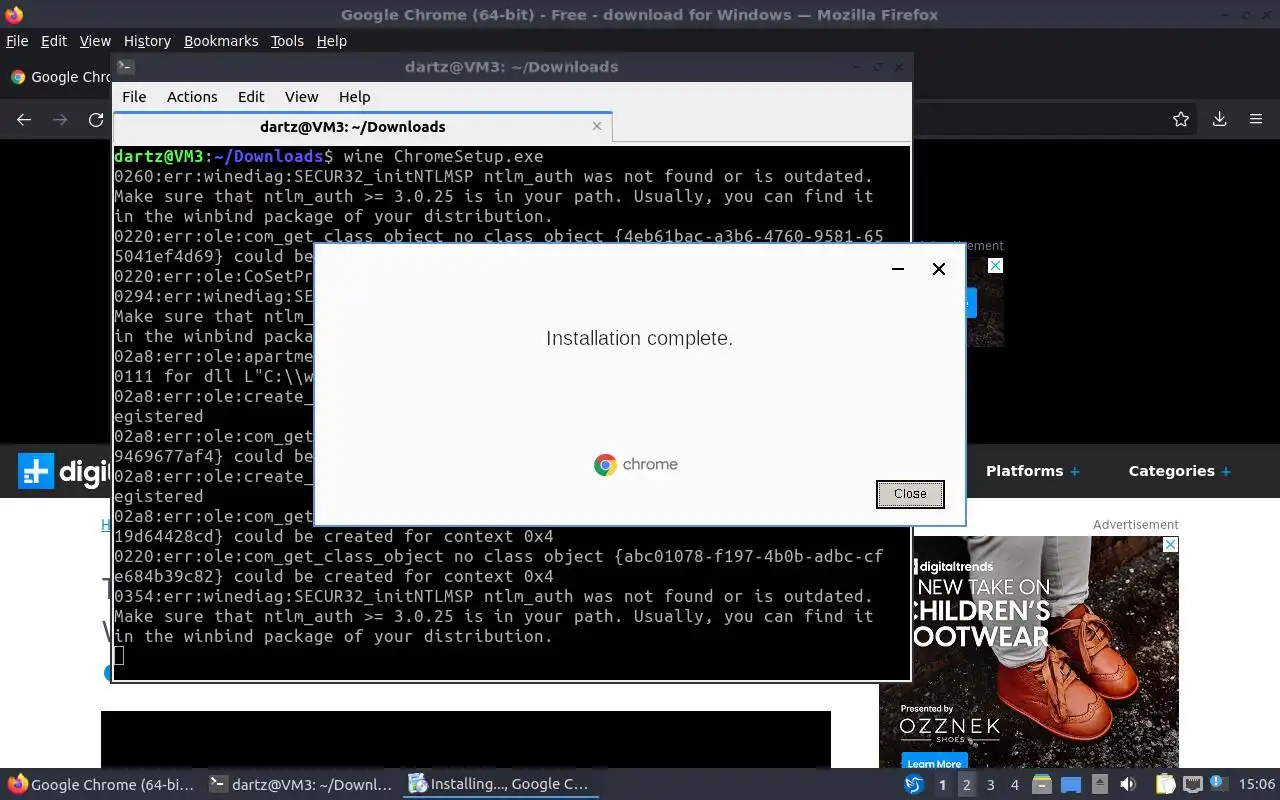Open Firefox View menu

tap(95, 41)
